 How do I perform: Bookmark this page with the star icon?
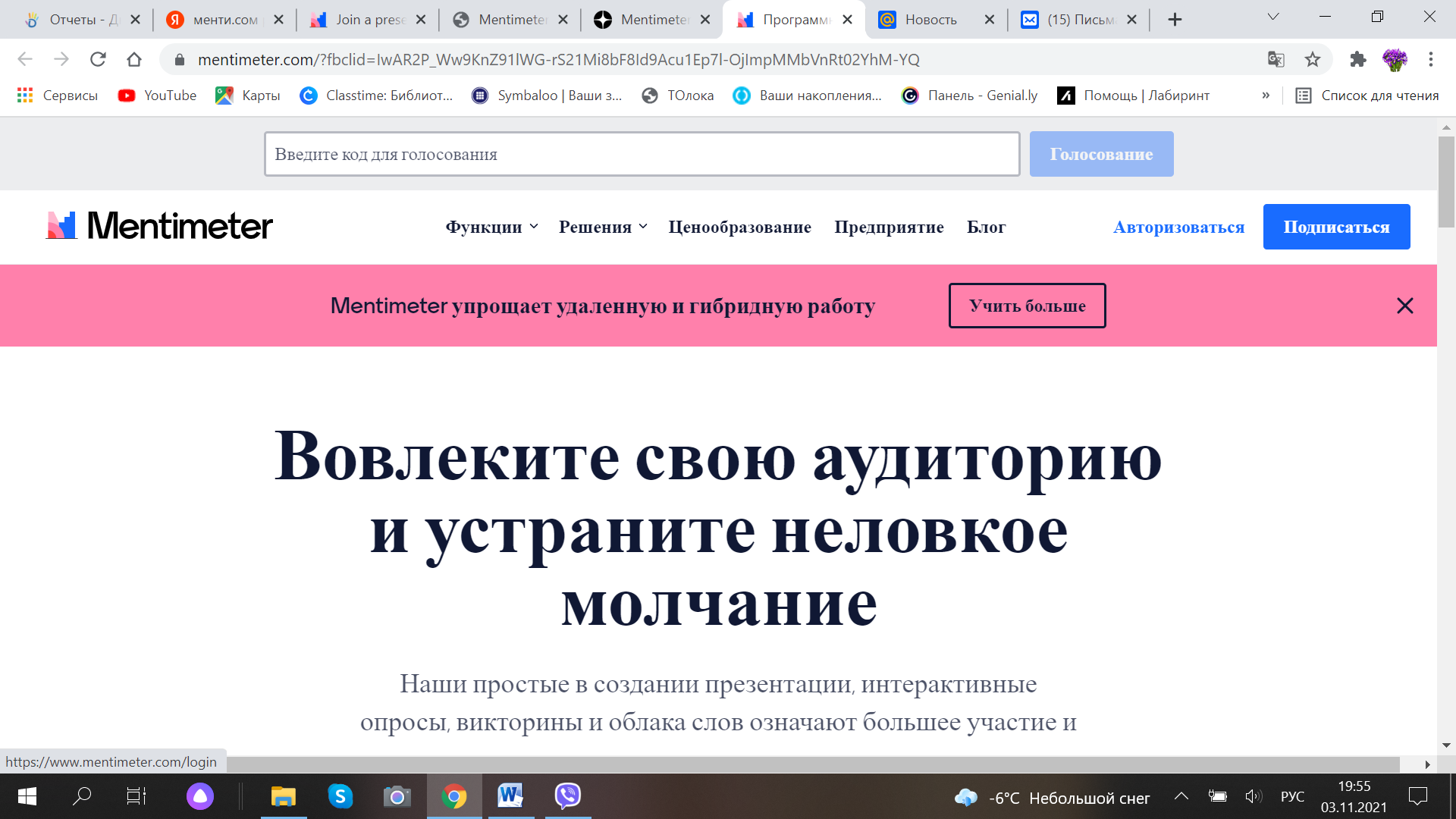(1313, 59)
